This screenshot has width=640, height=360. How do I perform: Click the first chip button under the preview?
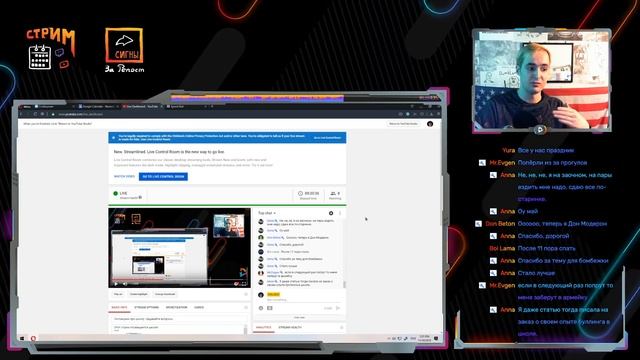click(118, 294)
